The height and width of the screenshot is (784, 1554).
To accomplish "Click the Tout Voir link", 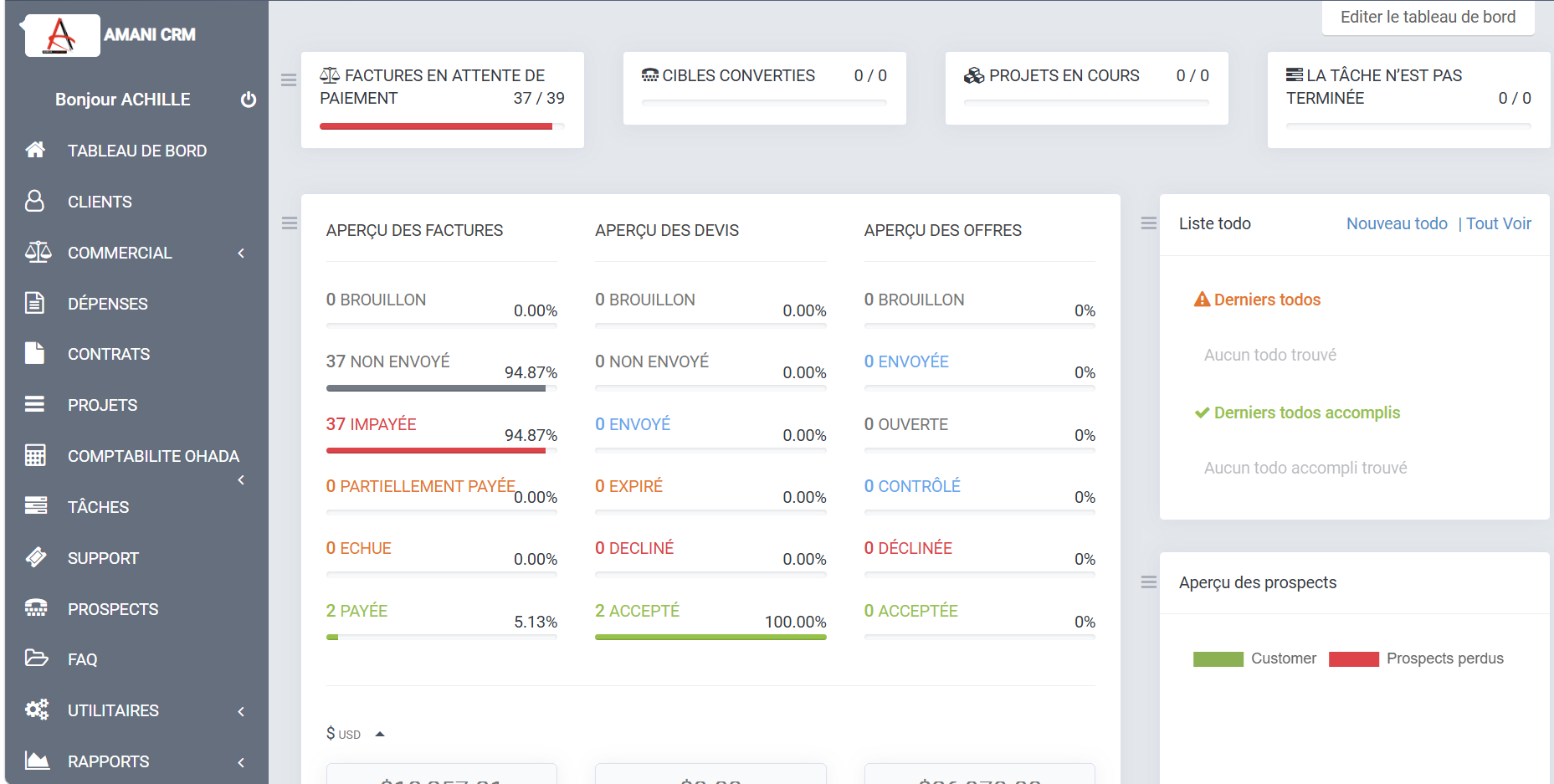I will (x=1499, y=223).
